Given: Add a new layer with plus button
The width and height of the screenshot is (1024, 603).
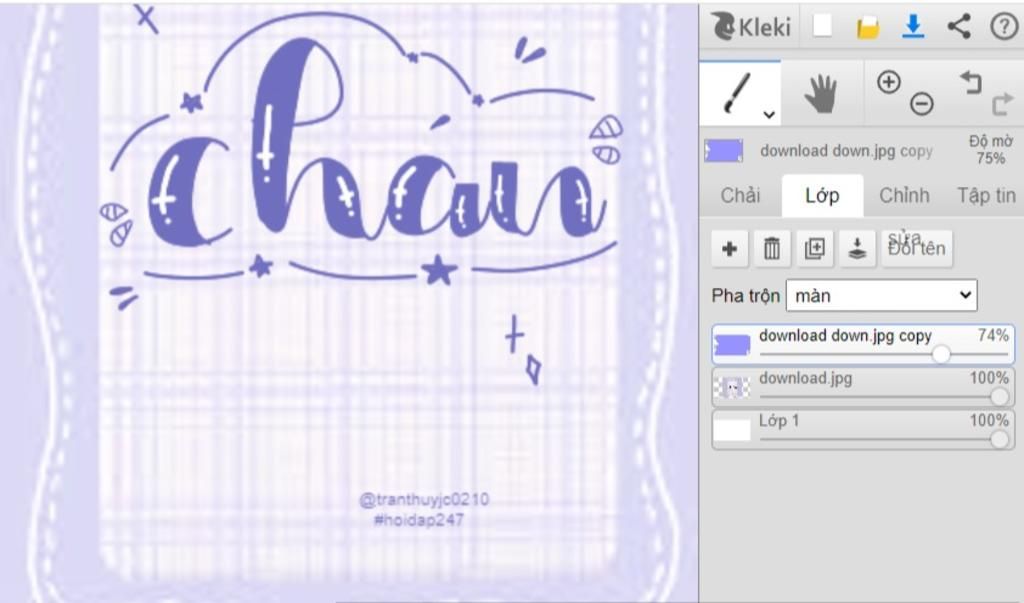Looking at the screenshot, I should (x=729, y=248).
